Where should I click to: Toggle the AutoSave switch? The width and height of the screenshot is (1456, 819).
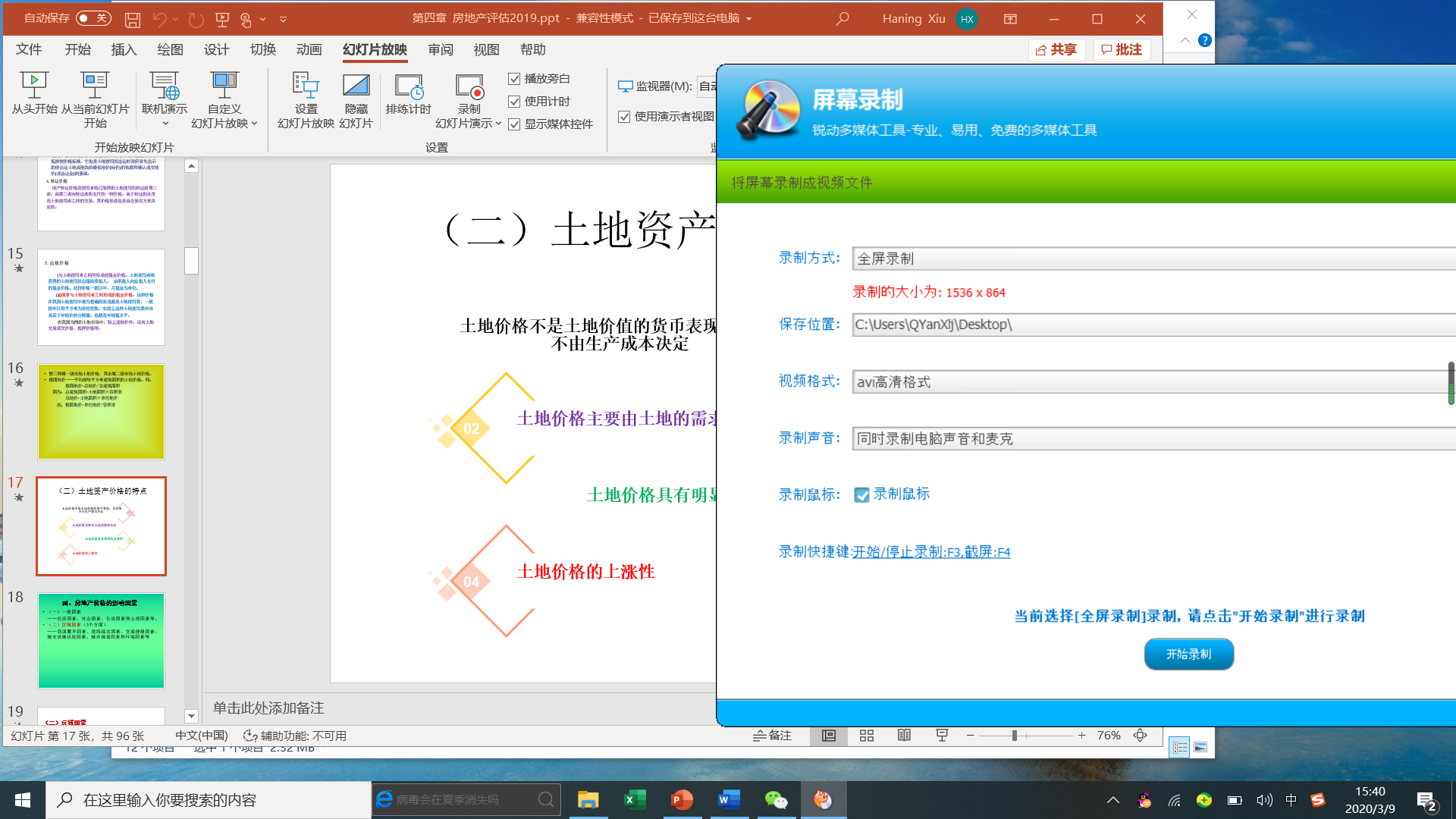(x=93, y=18)
